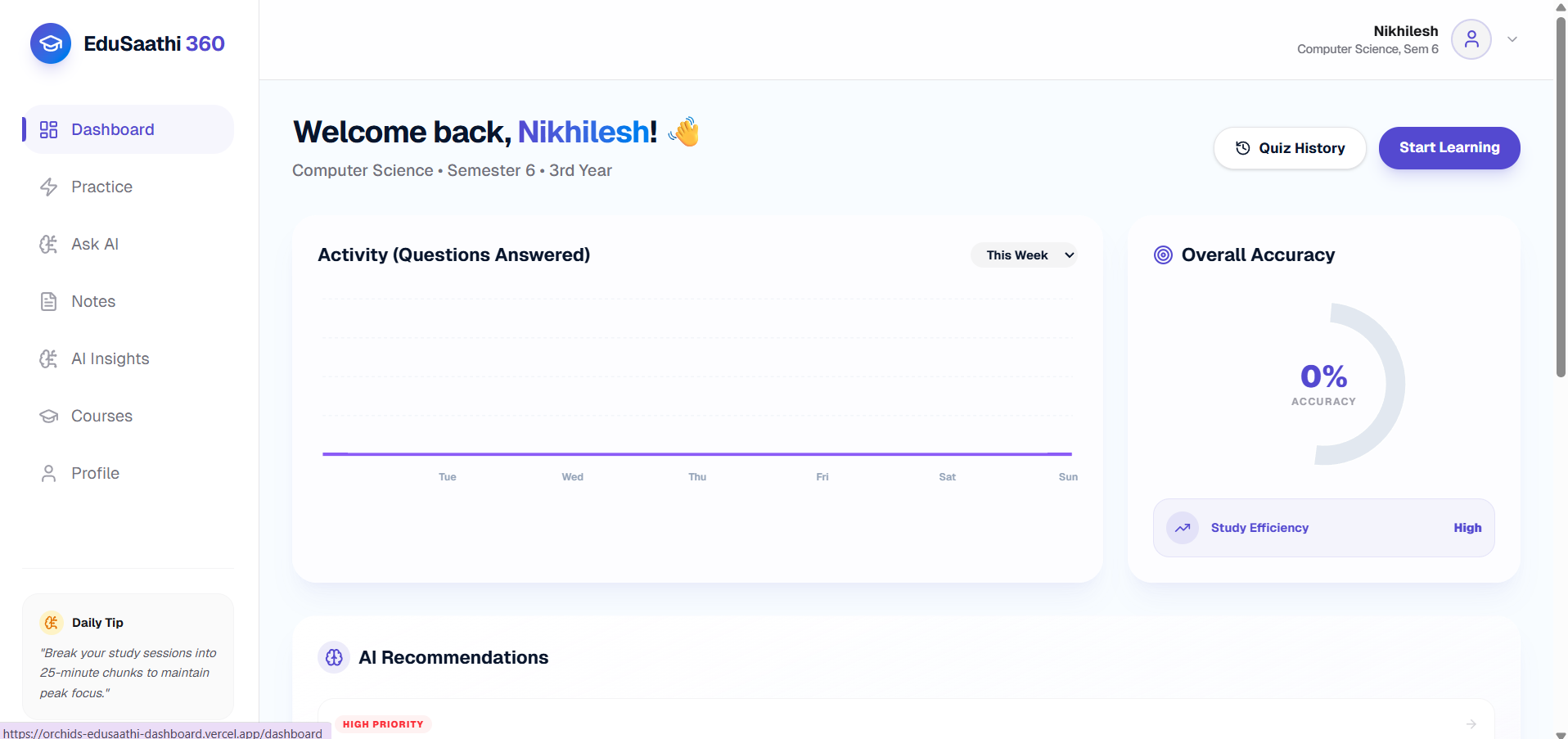Click the EduSaathi graduation cap logo

click(51, 43)
